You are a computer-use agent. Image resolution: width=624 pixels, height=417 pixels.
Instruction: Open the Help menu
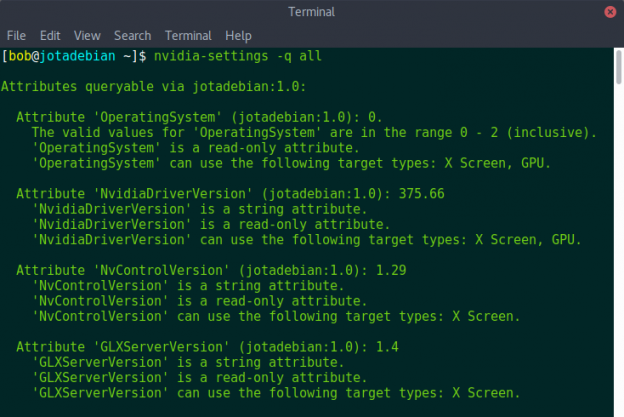coord(238,35)
